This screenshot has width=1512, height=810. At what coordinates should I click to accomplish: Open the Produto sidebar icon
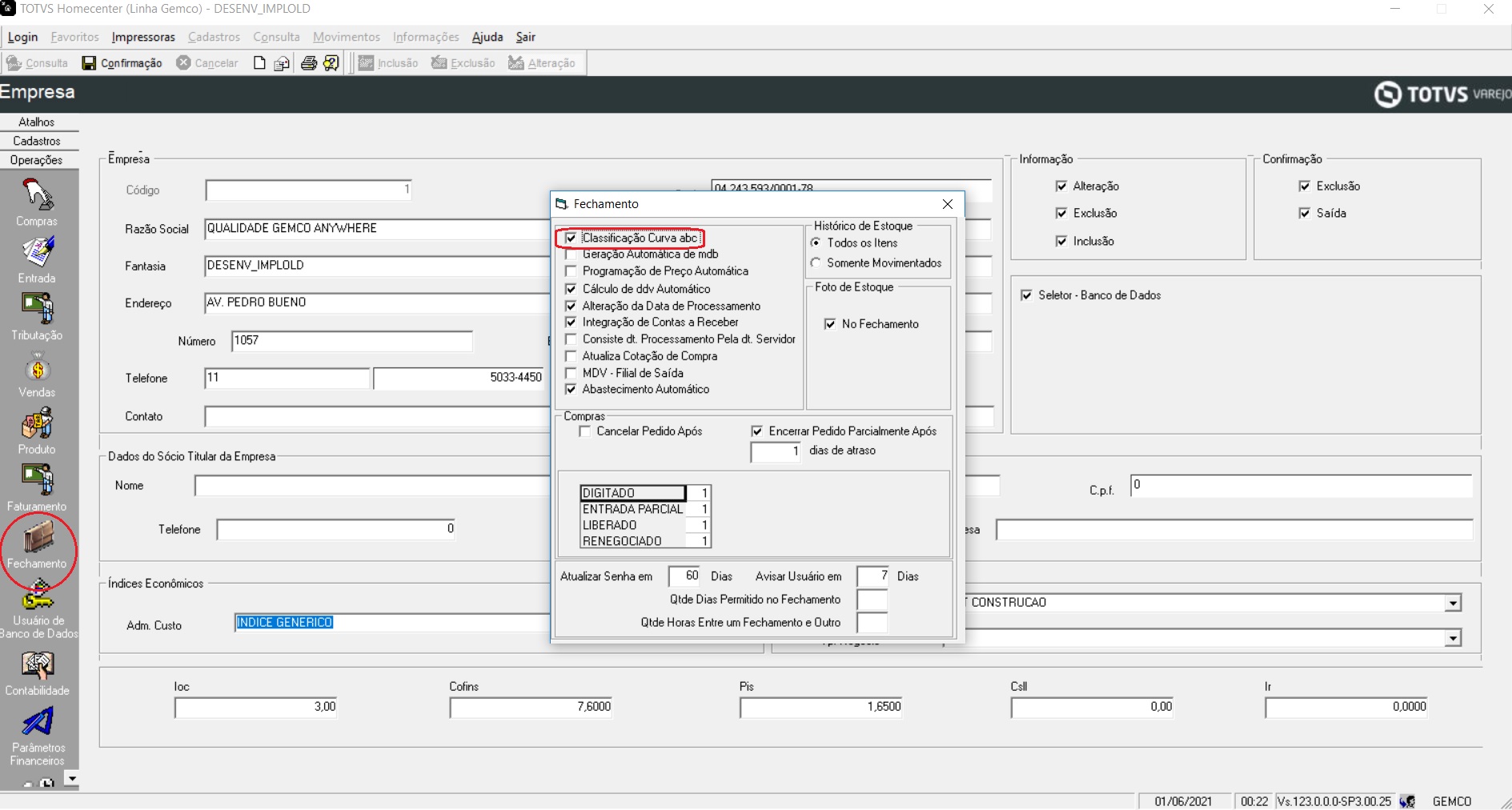click(37, 431)
